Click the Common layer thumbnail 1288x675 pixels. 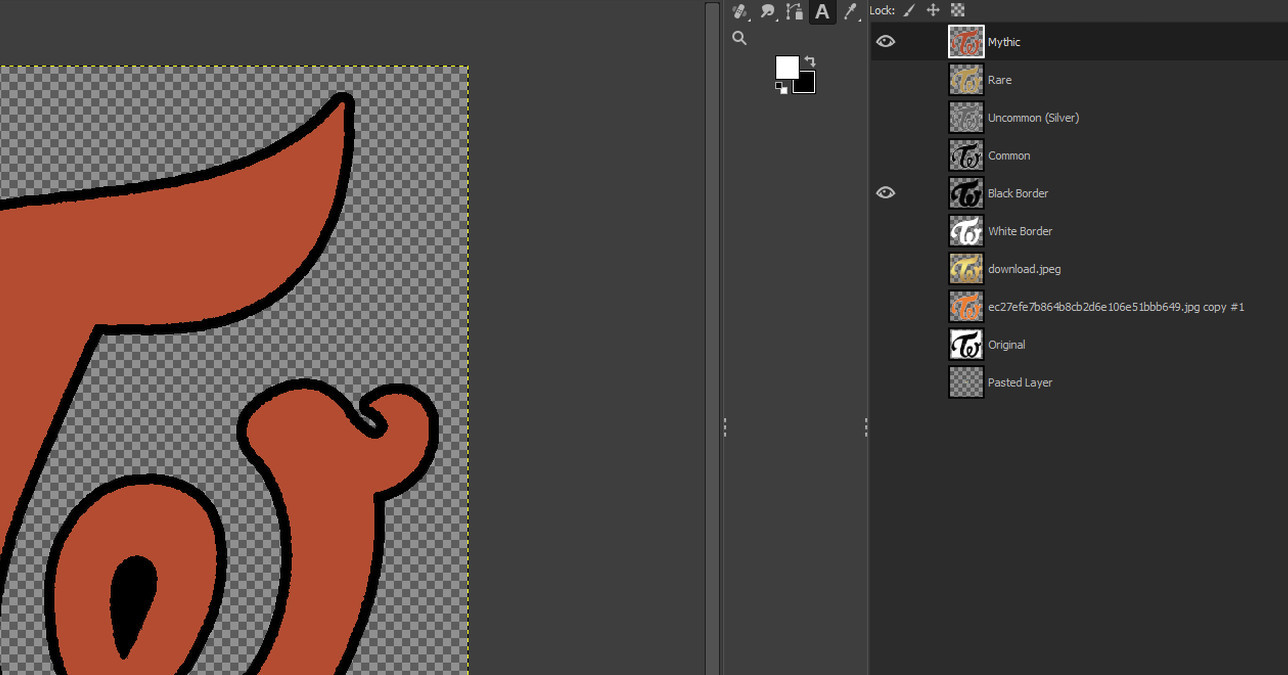coord(966,155)
